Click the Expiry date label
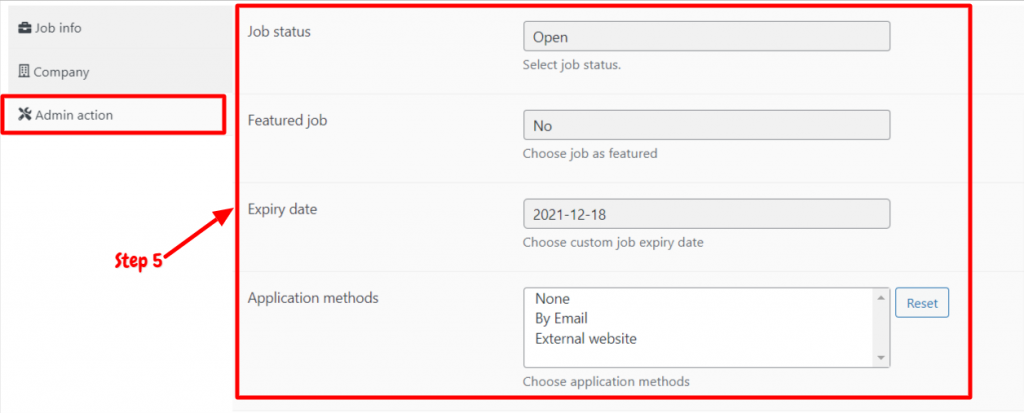The width and height of the screenshot is (1024, 413). click(x=282, y=209)
